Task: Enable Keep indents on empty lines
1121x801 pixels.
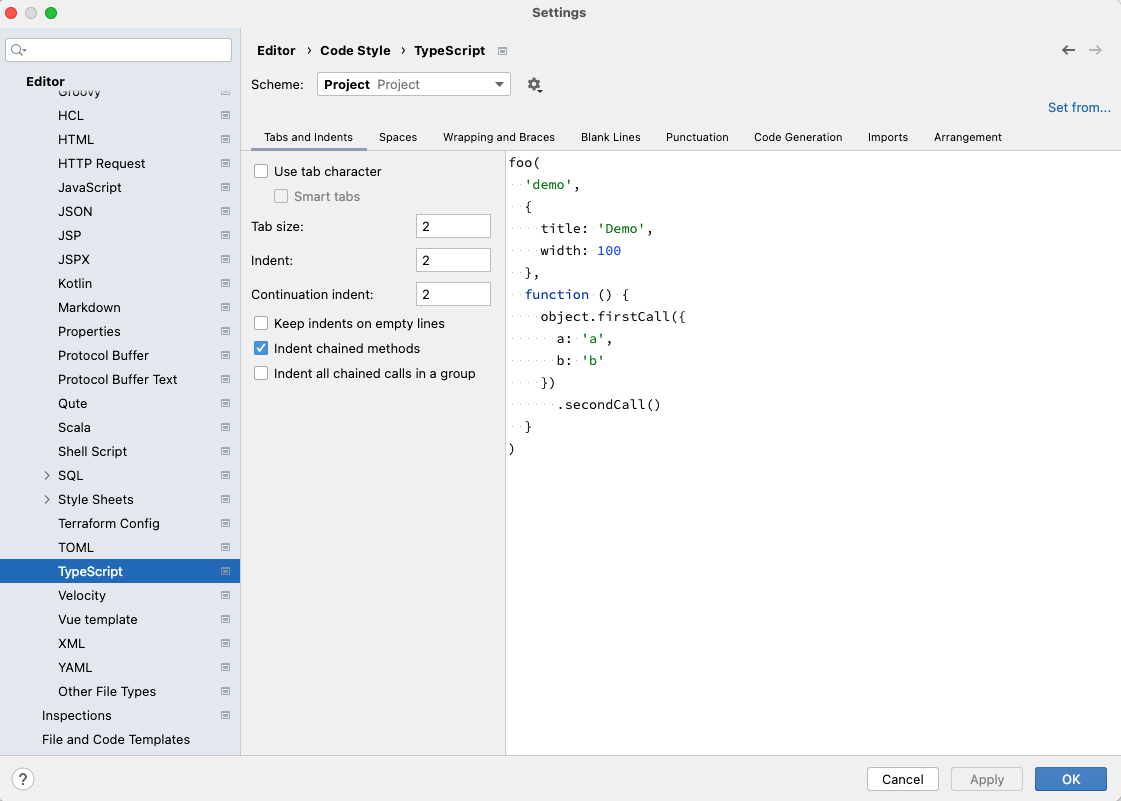Action: pos(261,323)
